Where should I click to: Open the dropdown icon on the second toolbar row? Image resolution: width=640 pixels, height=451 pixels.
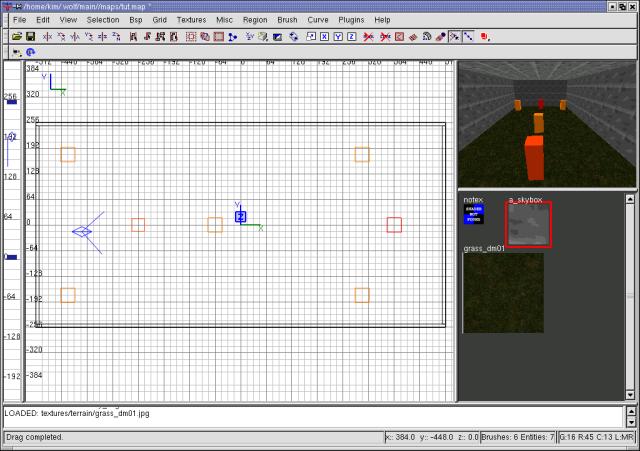17,52
